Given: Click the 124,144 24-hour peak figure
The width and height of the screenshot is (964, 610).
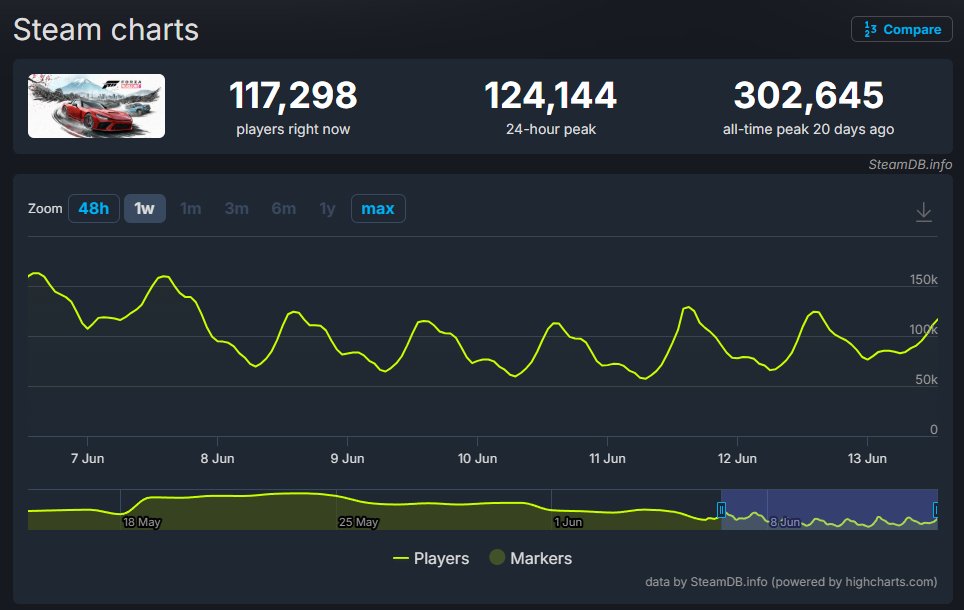Looking at the screenshot, I should pyautogui.click(x=550, y=95).
